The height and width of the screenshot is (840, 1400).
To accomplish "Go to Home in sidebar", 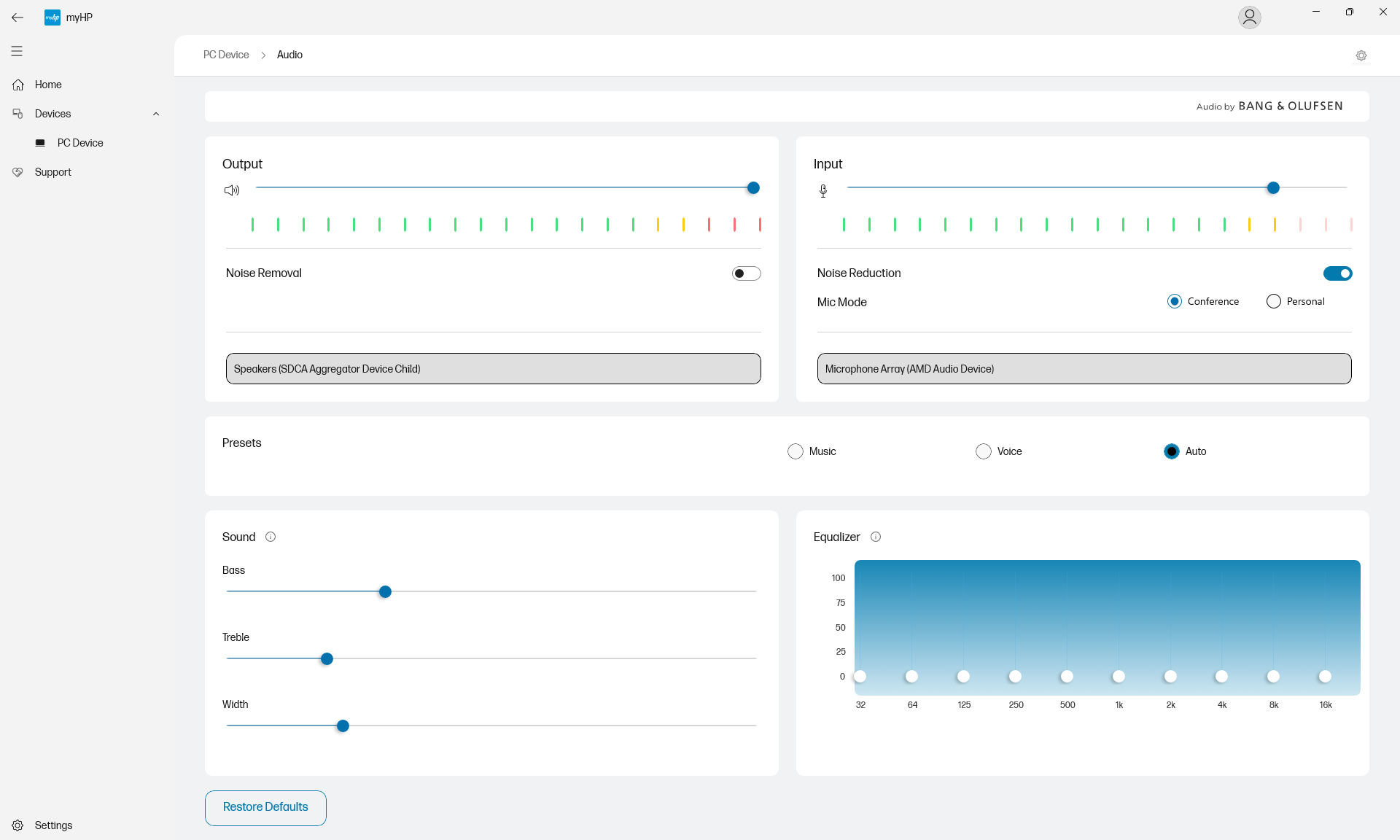I will [48, 85].
